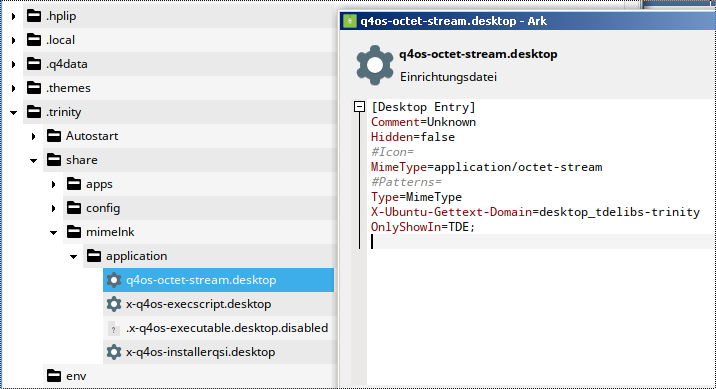Click bold q4os-octet-stream.desktop preview heading
716x389 pixels.
478,54
